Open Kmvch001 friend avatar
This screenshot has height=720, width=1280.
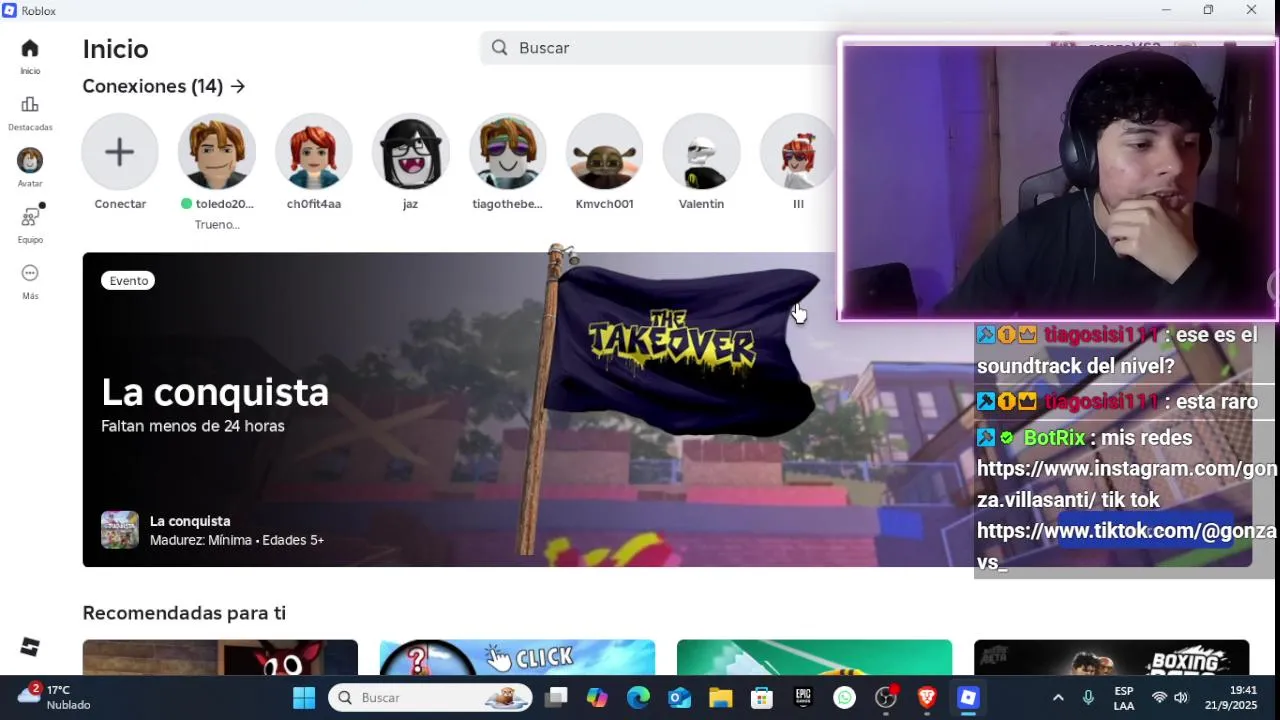pos(604,152)
